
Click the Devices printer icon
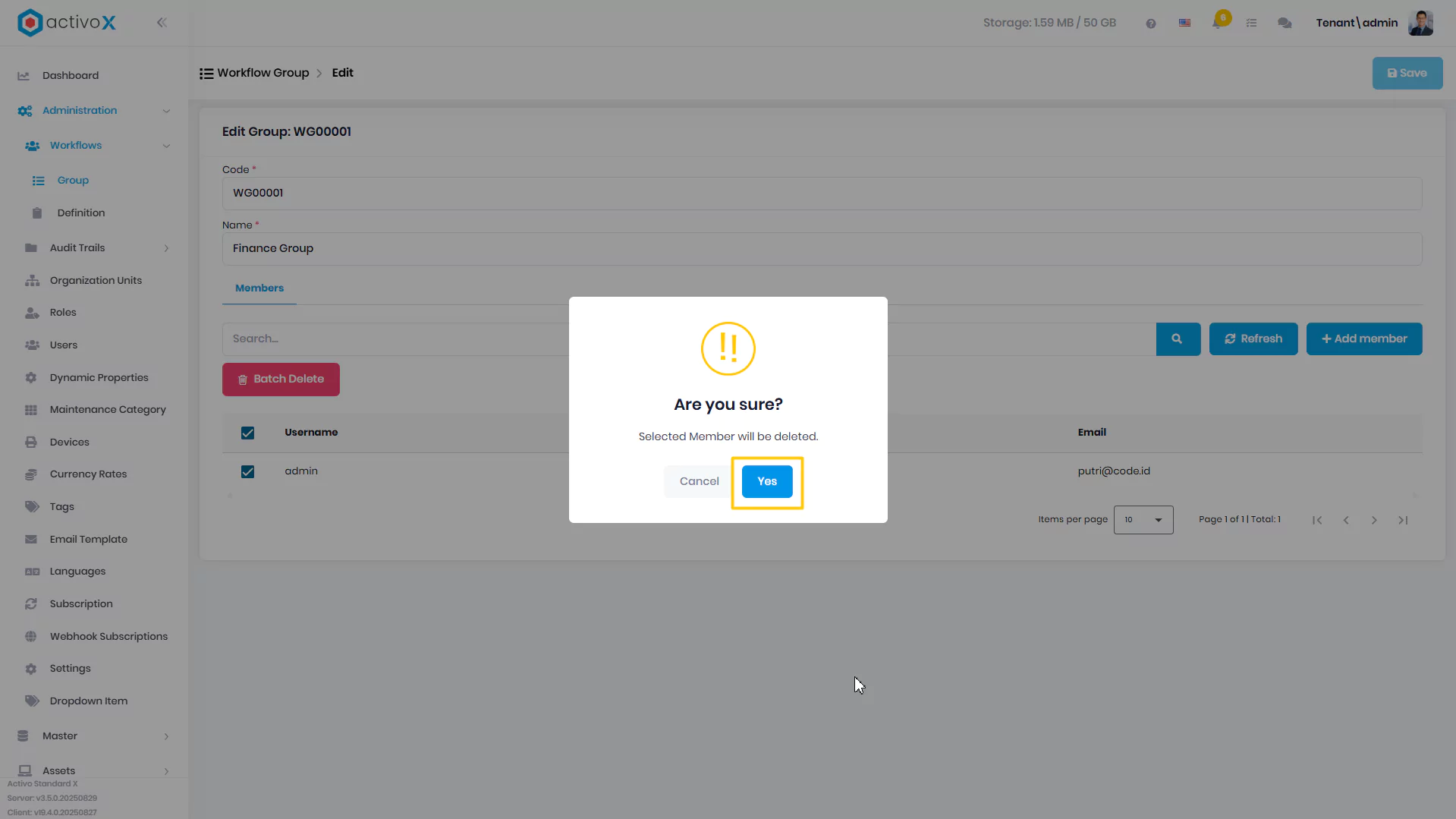click(31, 443)
